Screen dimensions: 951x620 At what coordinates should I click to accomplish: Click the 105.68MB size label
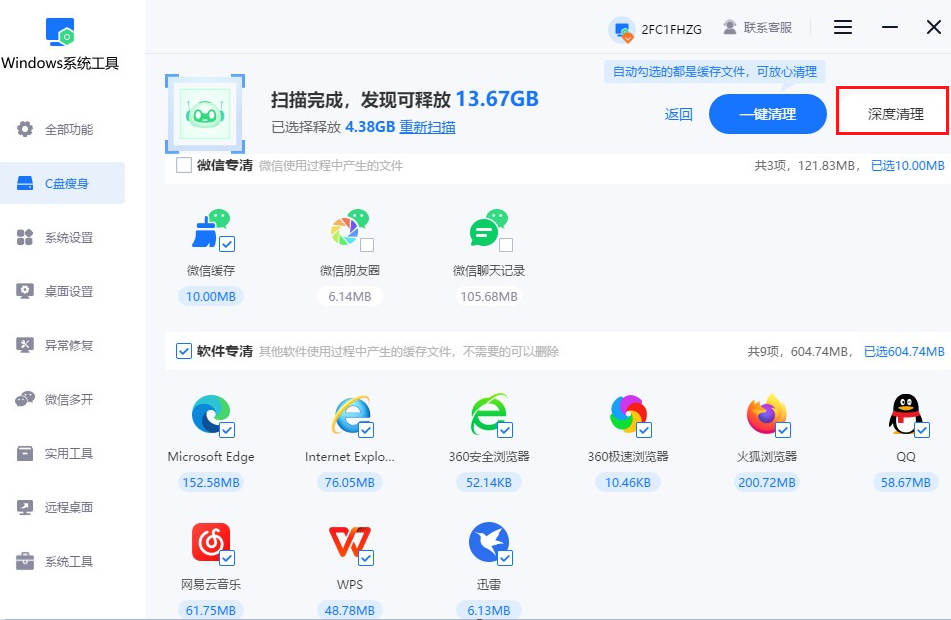tap(489, 297)
